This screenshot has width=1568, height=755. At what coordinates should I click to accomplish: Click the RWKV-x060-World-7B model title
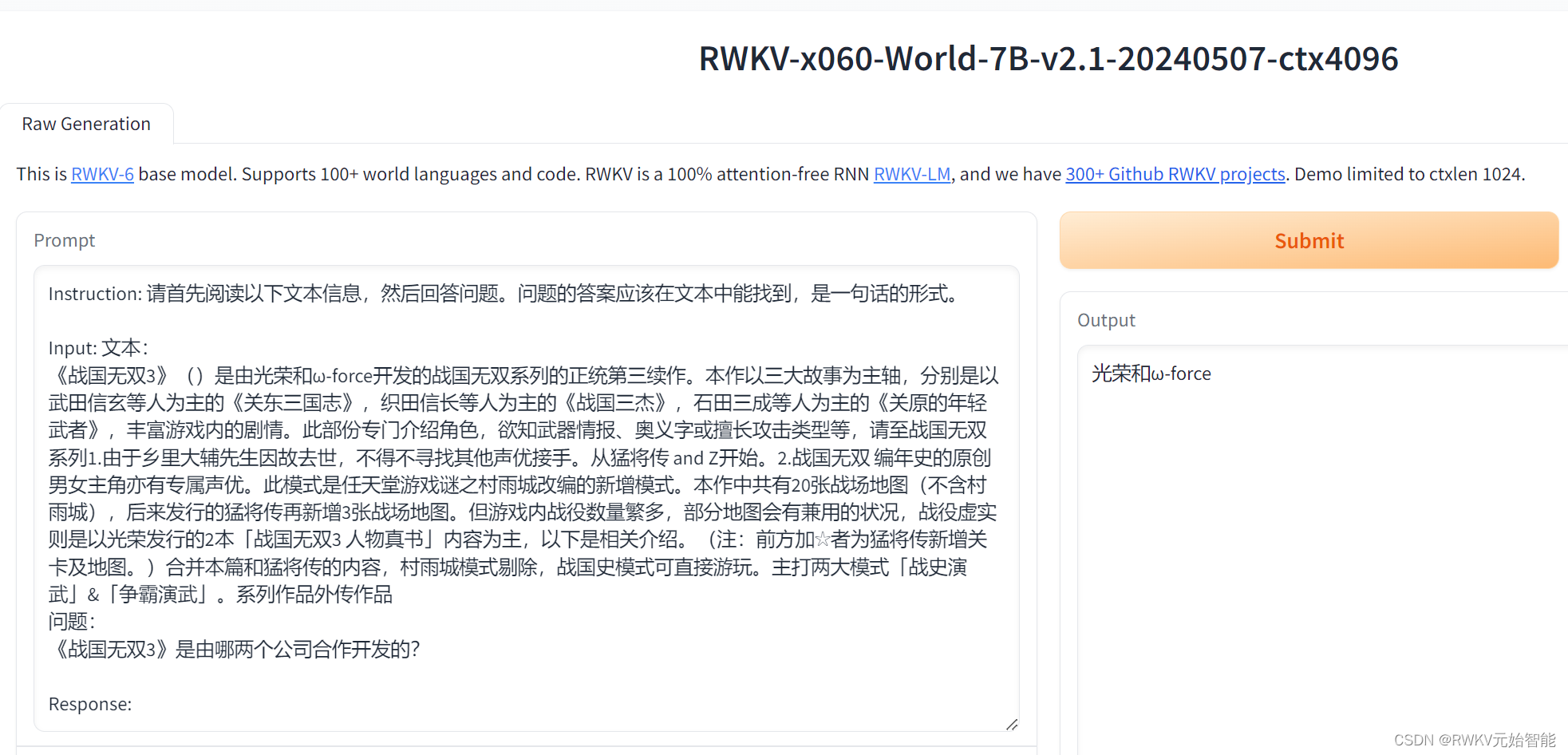coord(1049,58)
